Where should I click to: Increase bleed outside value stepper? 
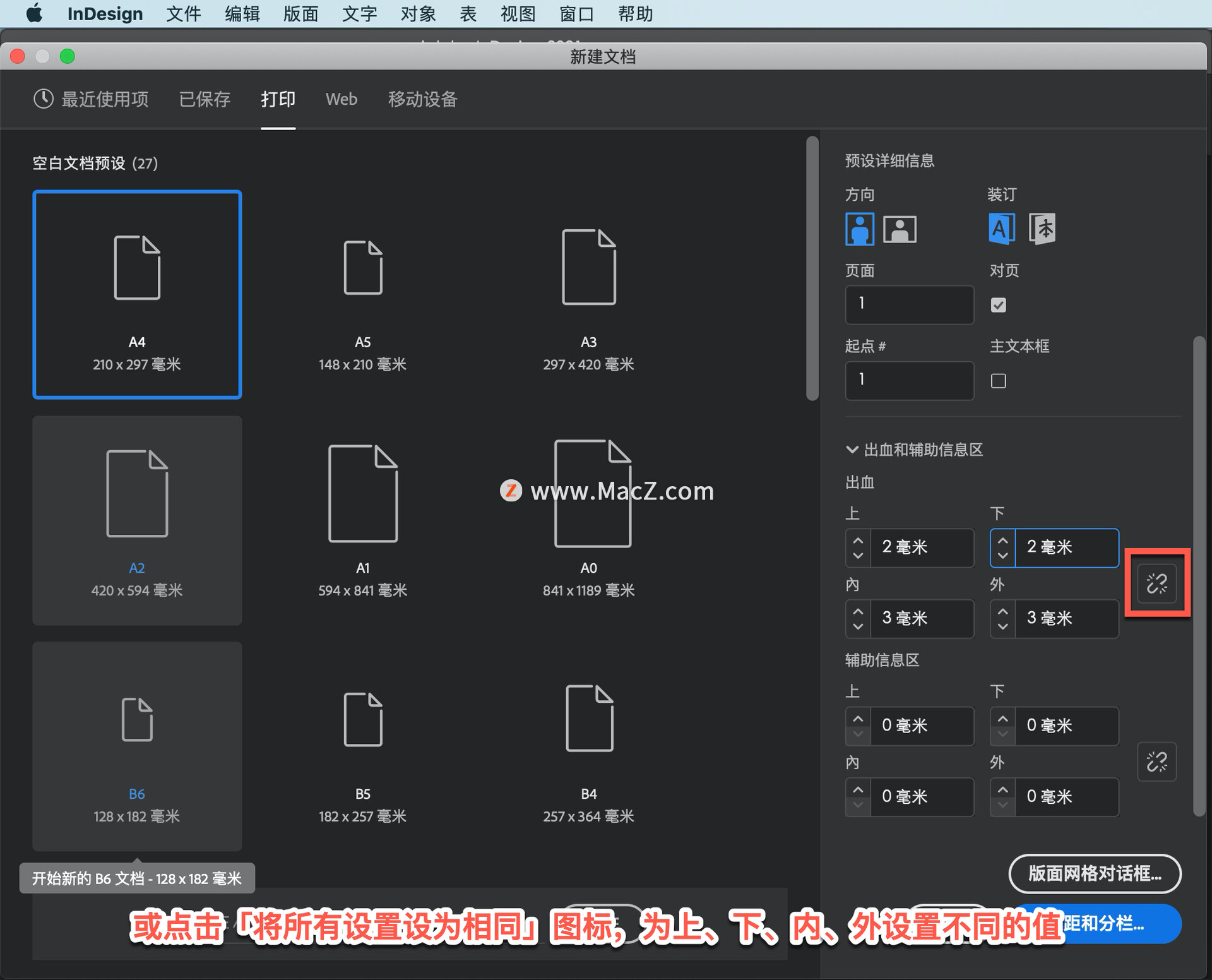pyautogui.click(x=1002, y=611)
